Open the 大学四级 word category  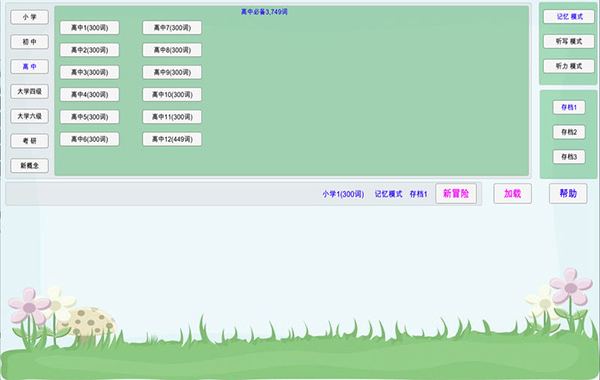(x=29, y=91)
